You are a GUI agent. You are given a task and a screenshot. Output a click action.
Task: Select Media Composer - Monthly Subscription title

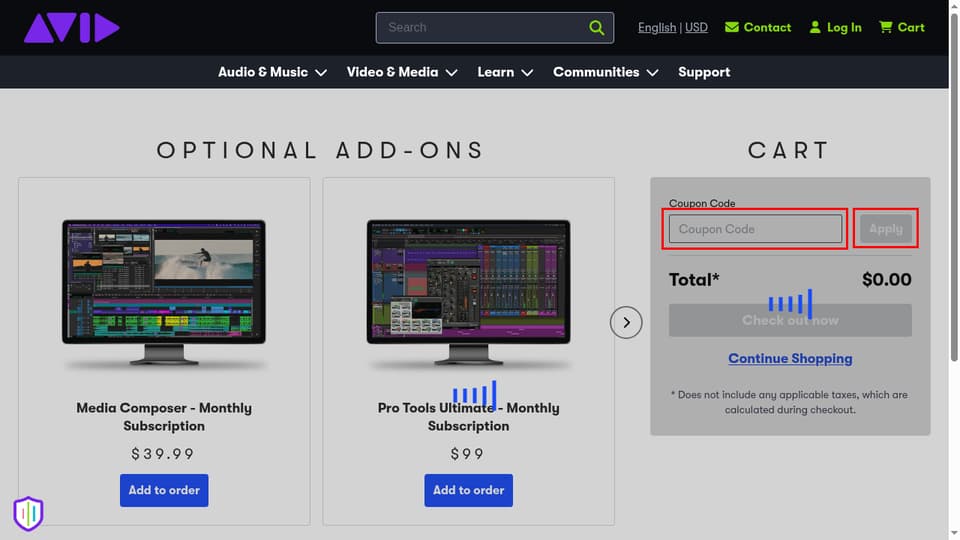pos(164,416)
